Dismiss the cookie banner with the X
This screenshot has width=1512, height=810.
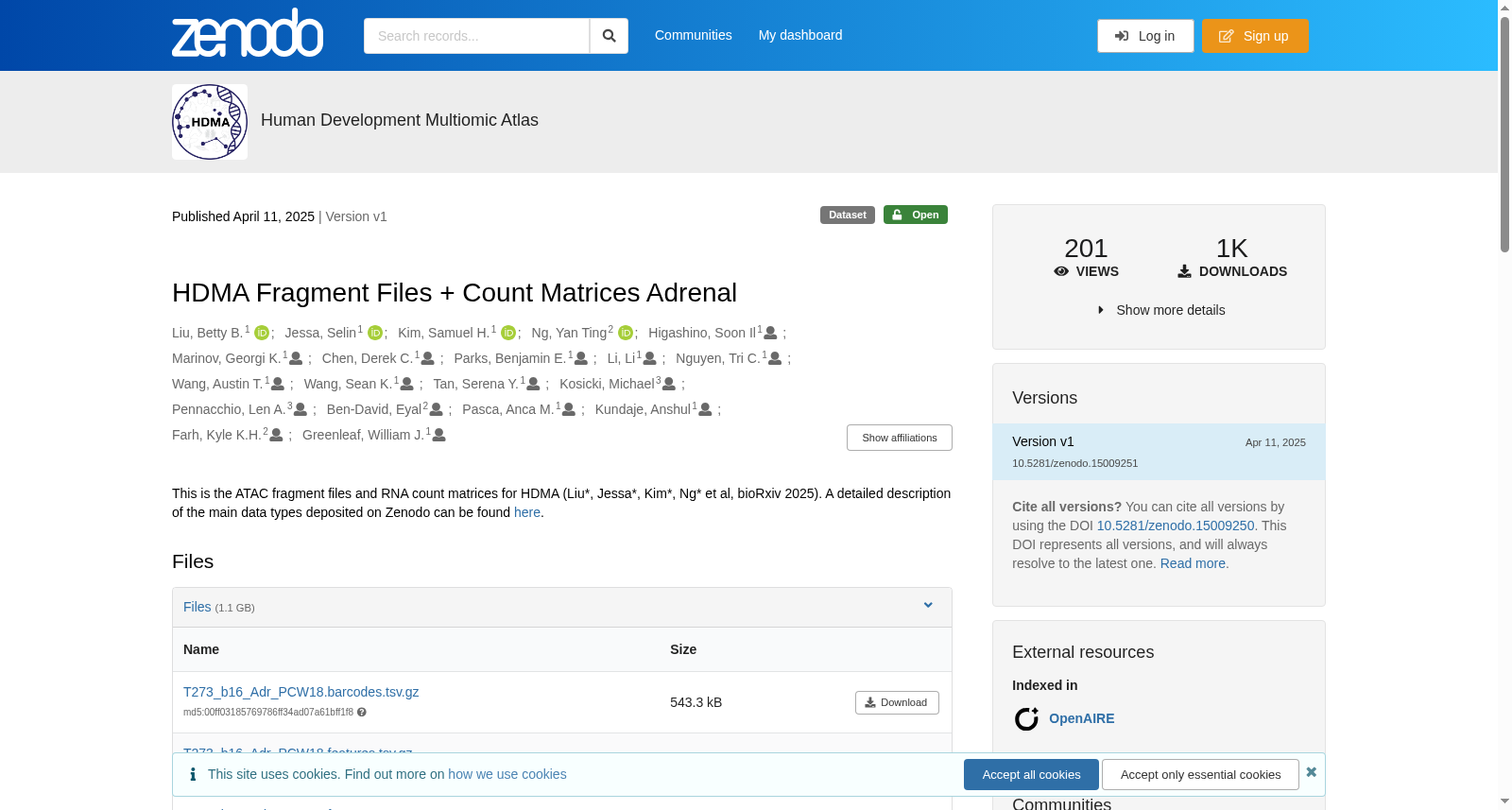1312,772
